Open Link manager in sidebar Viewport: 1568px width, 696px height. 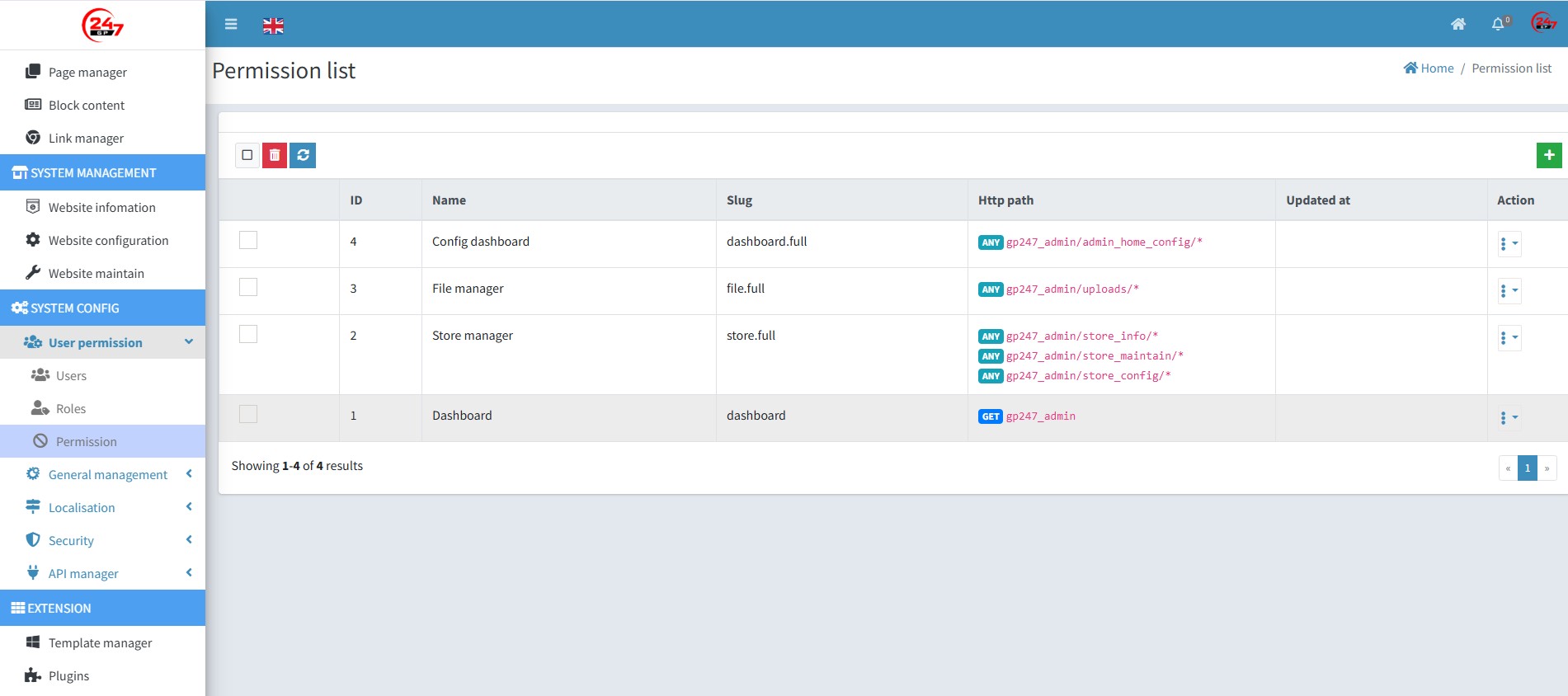[102, 138]
